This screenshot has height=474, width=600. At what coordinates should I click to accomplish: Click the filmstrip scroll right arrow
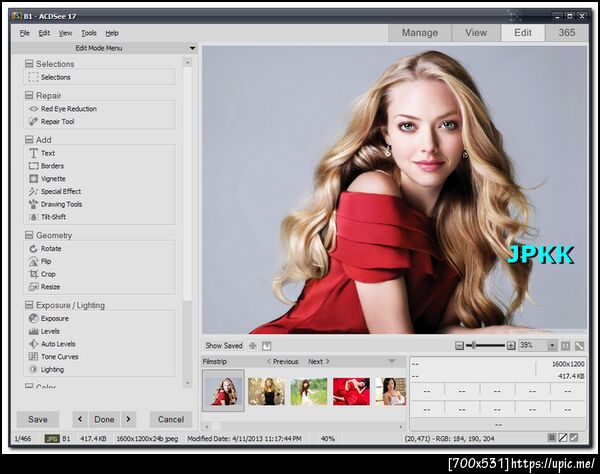click(401, 427)
